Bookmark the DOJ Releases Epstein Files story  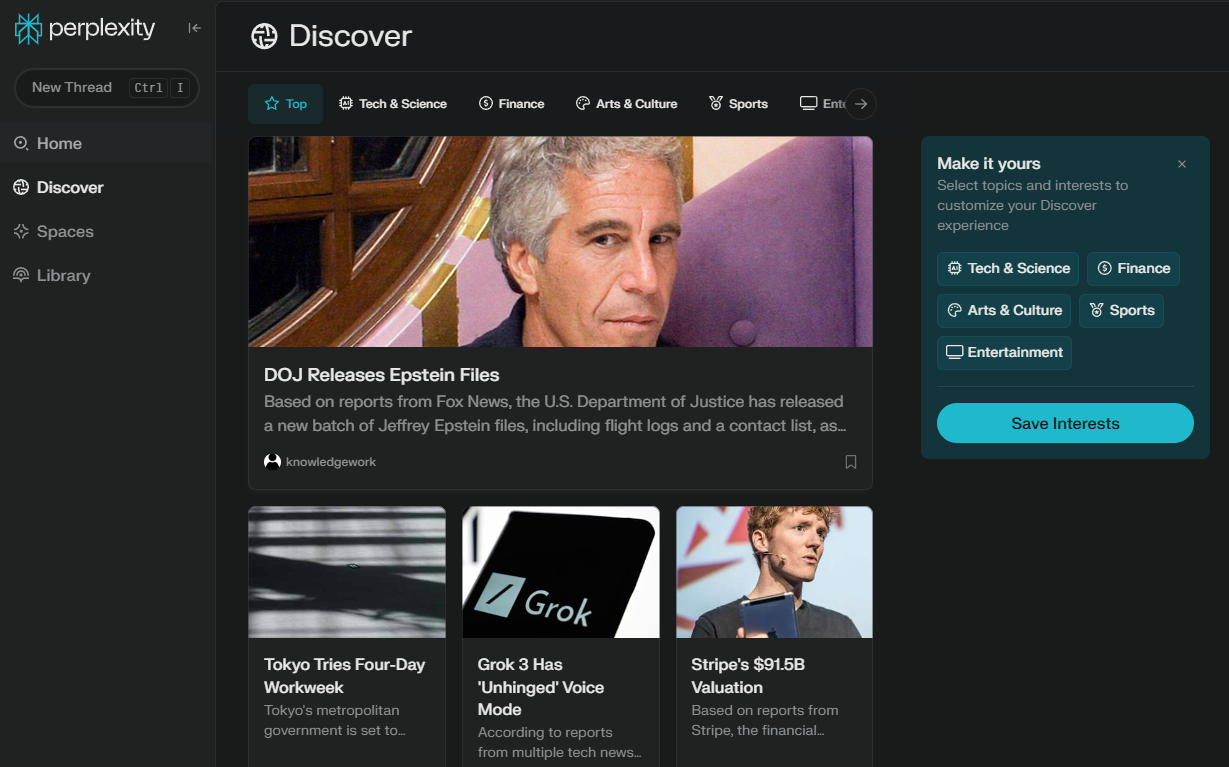[x=851, y=462]
